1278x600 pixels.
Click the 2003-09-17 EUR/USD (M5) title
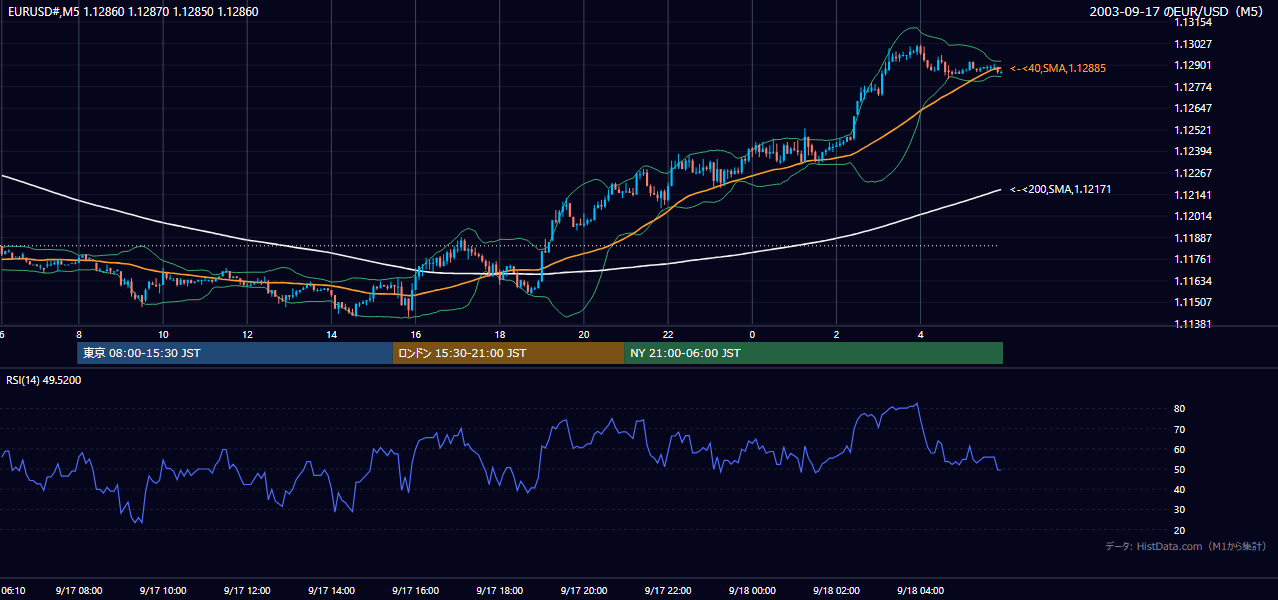click(x=1178, y=12)
